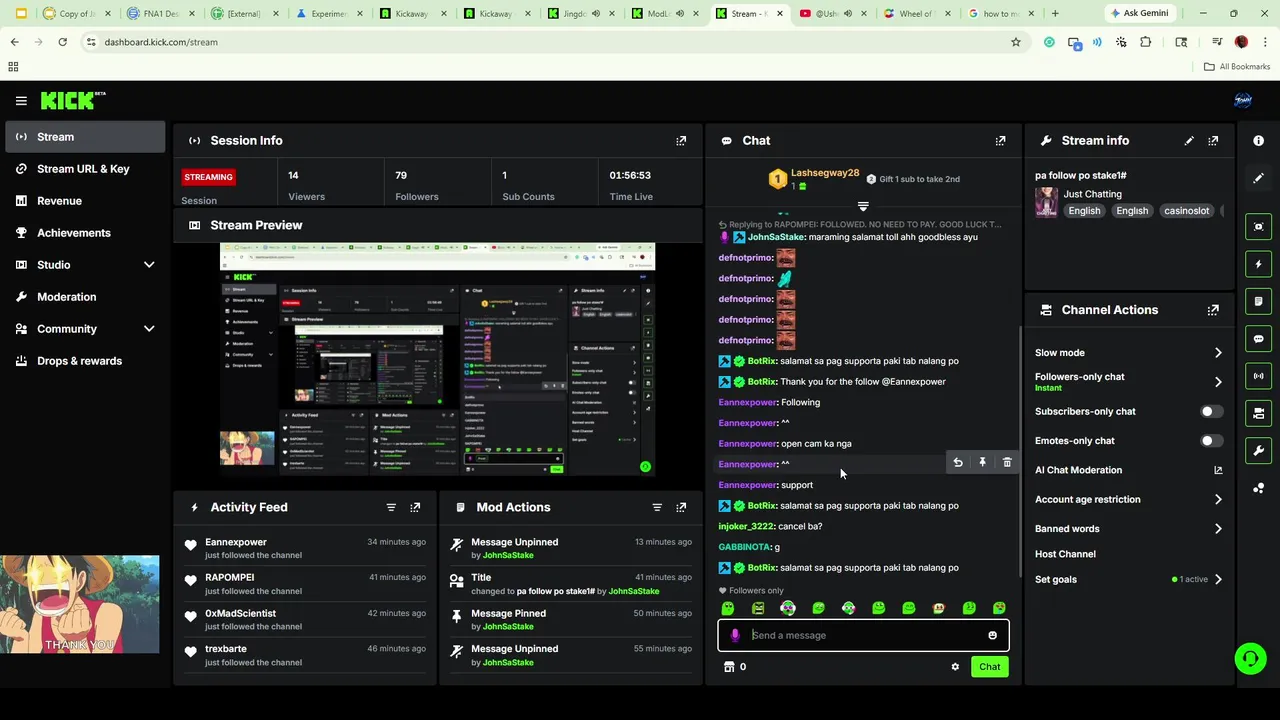Click the Stream Preview video thumbnail

pos(437,359)
